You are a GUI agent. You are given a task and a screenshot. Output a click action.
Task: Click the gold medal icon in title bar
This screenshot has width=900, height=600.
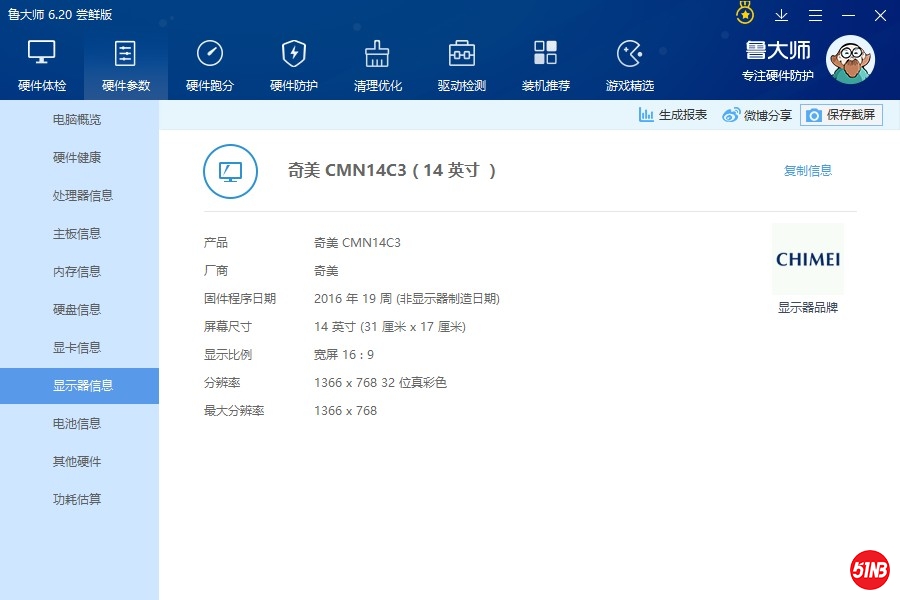point(745,14)
